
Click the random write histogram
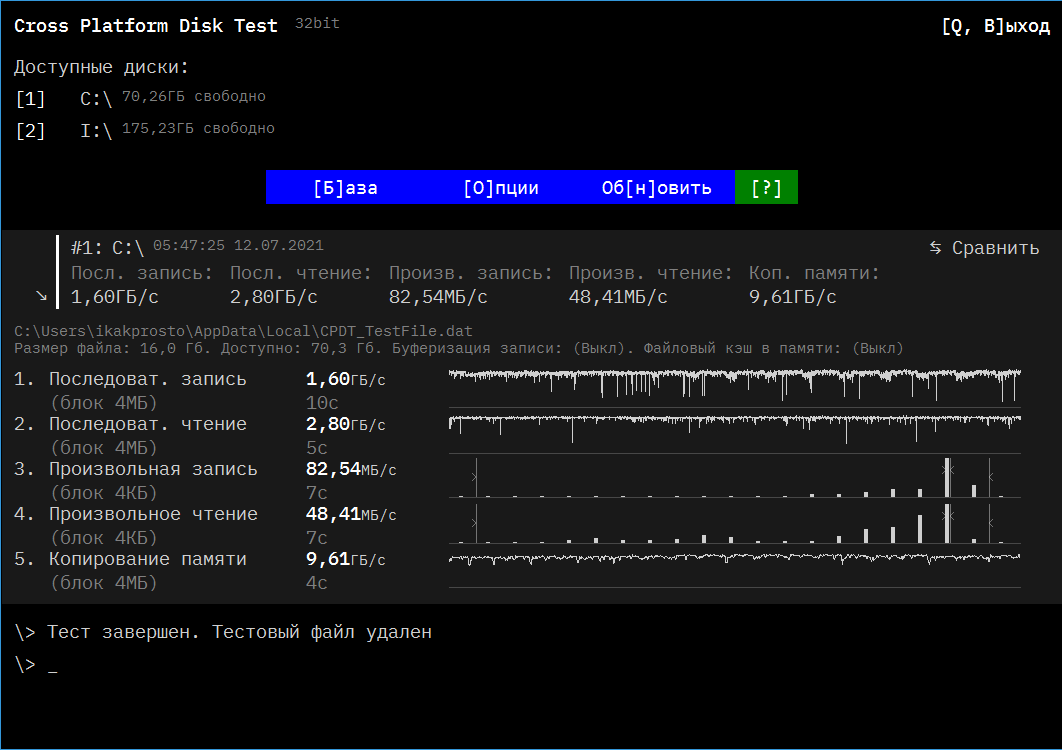point(735,478)
